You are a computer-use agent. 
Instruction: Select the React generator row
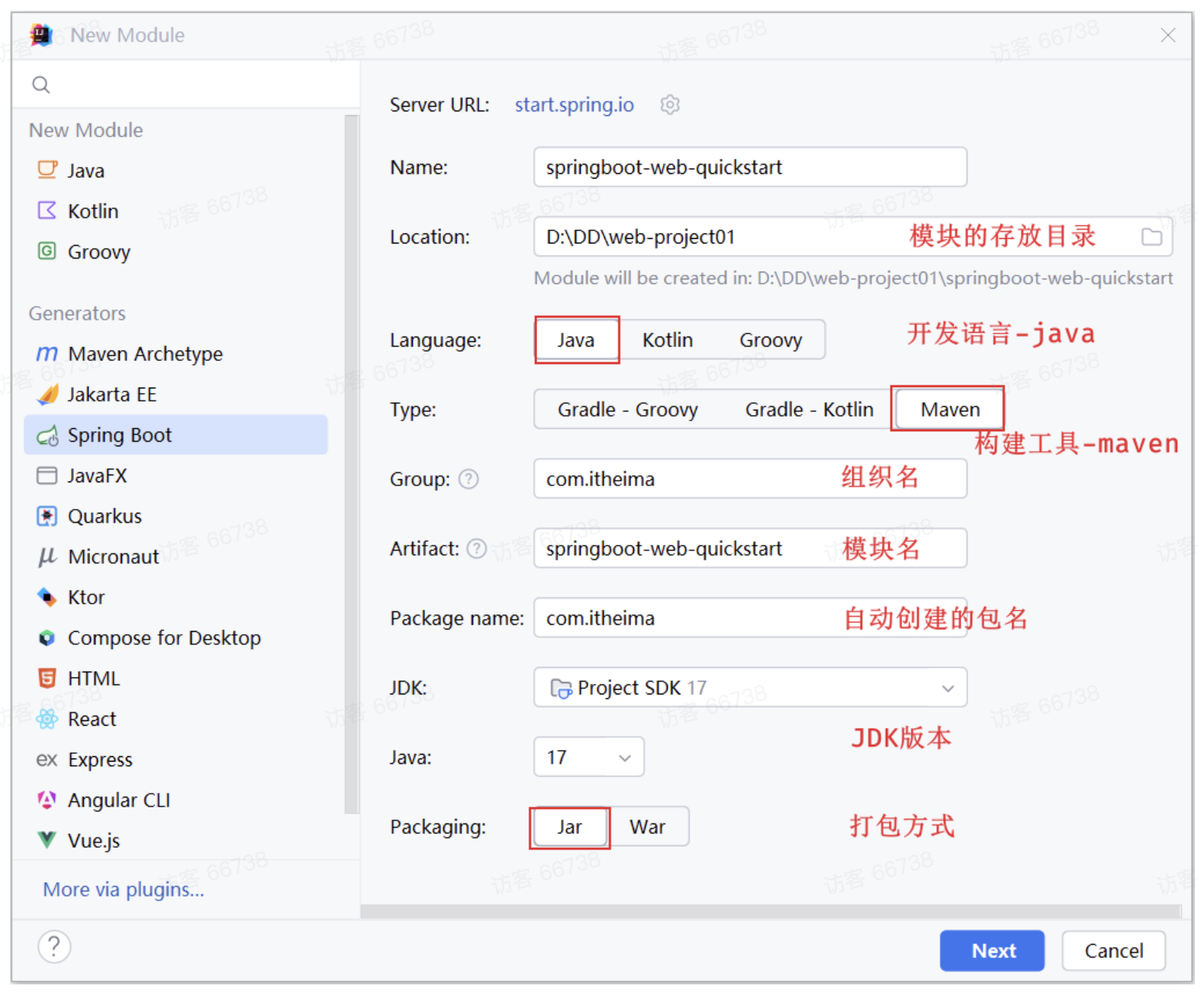coord(175,719)
